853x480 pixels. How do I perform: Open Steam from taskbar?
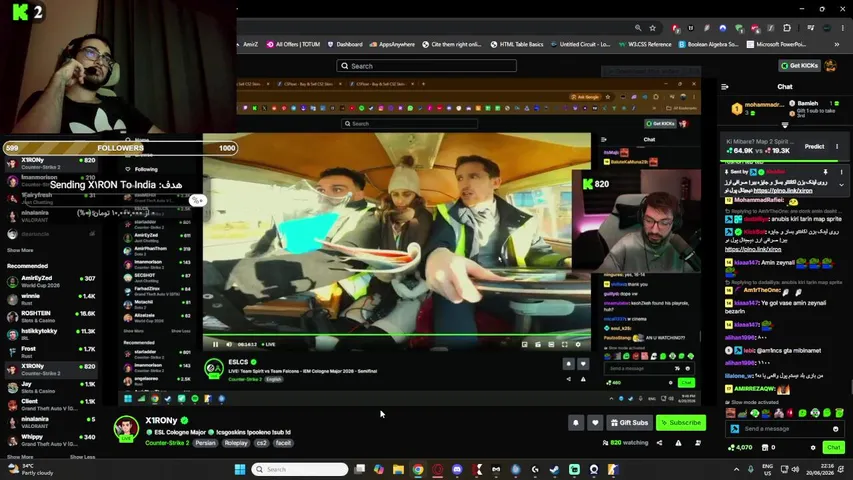(554, 469)
